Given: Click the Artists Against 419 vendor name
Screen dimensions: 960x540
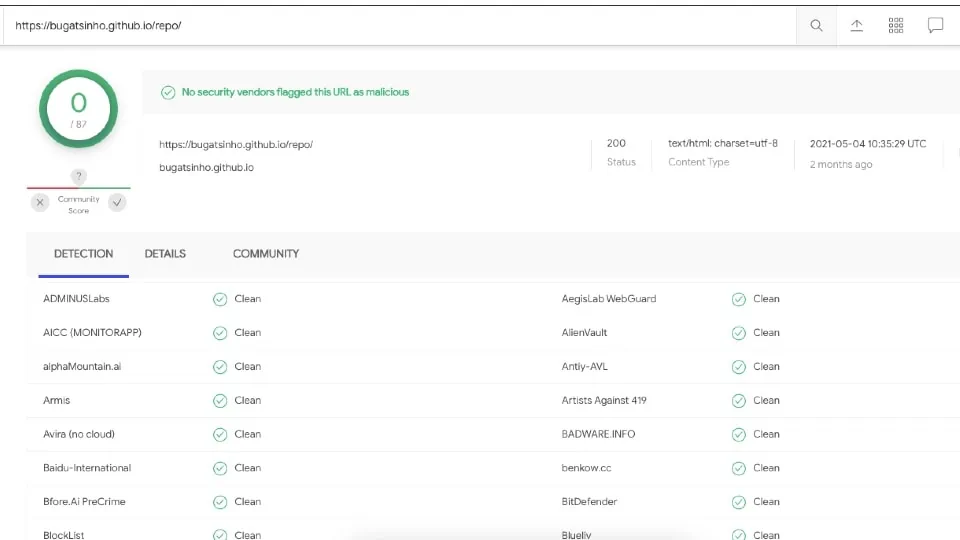Looking at the screenshot, I should point(604,400).
